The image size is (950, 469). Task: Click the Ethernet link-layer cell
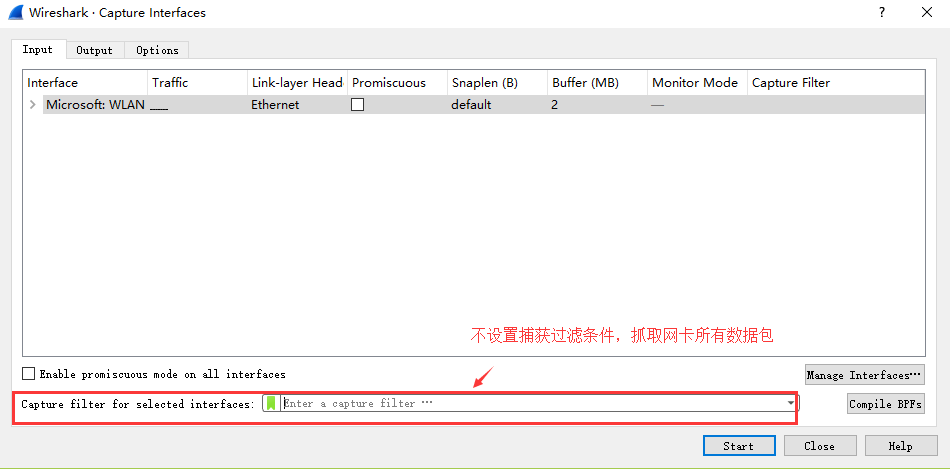coord(275,105)
